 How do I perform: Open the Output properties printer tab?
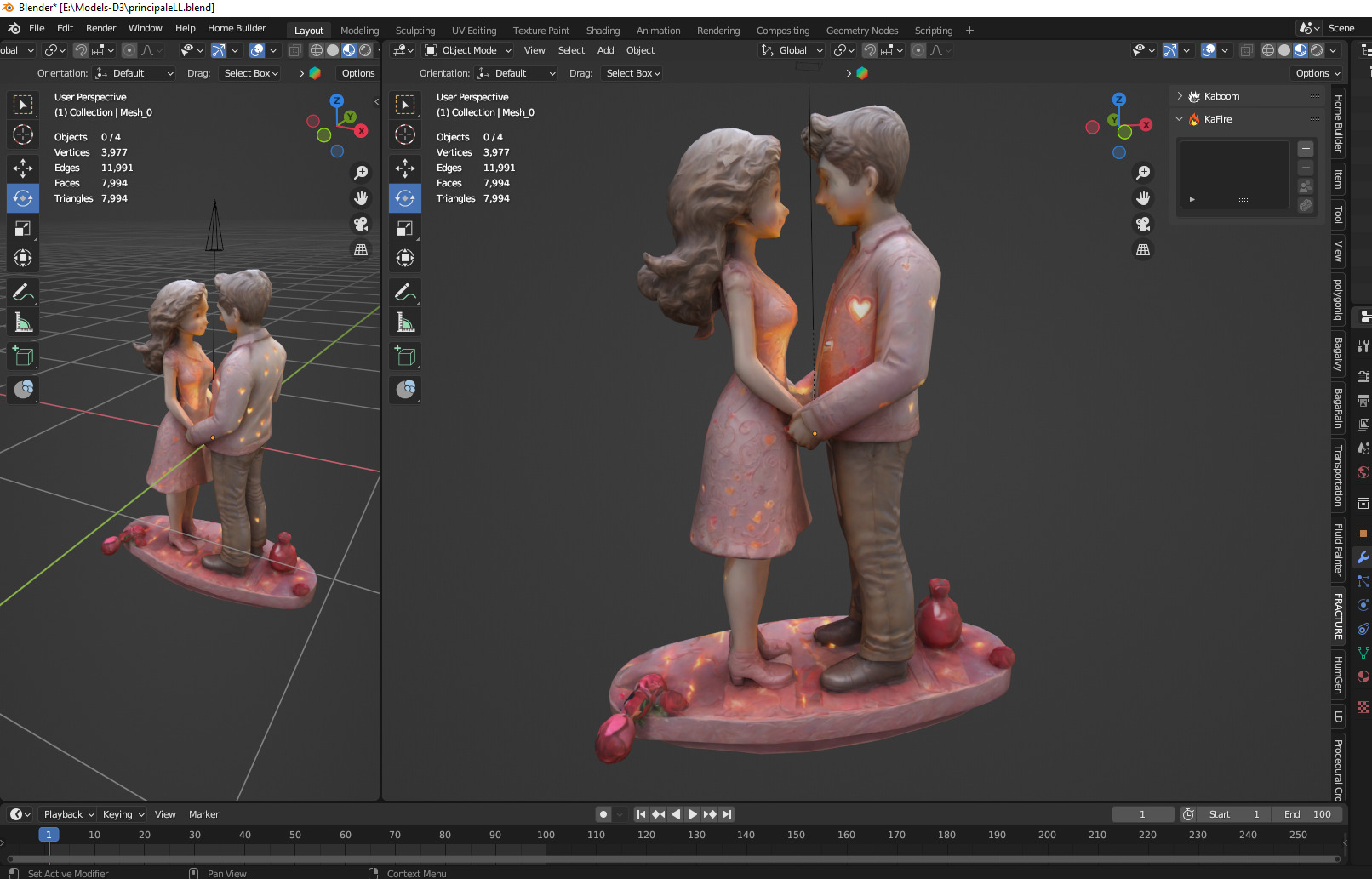[x=1363, y=400]
